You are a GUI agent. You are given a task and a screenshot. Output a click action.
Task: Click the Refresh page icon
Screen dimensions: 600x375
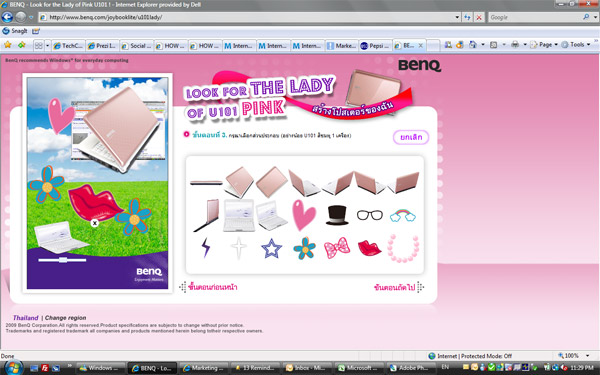click(x=467, y=17)
